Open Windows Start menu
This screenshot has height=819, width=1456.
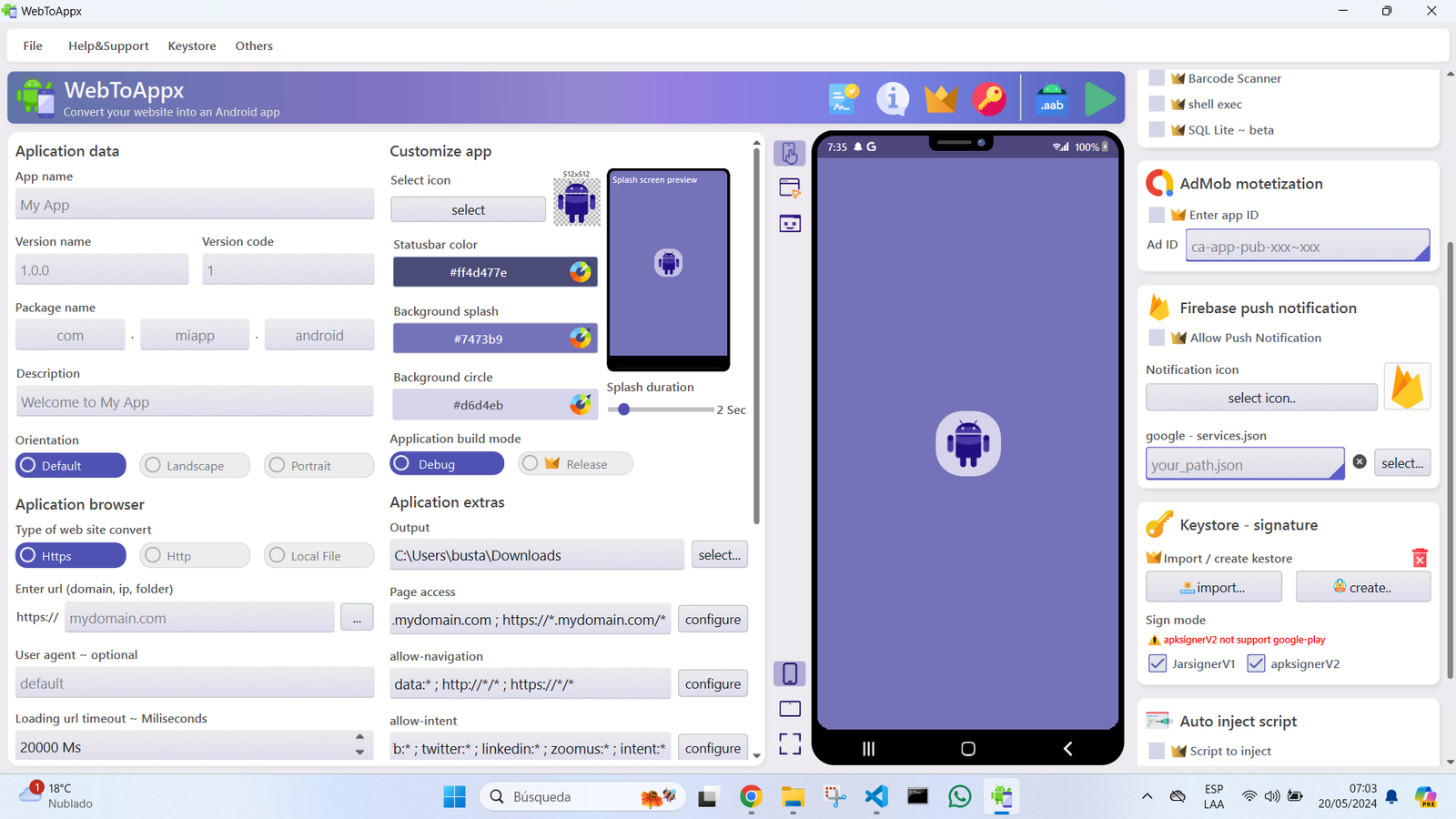tap(454, 797)
